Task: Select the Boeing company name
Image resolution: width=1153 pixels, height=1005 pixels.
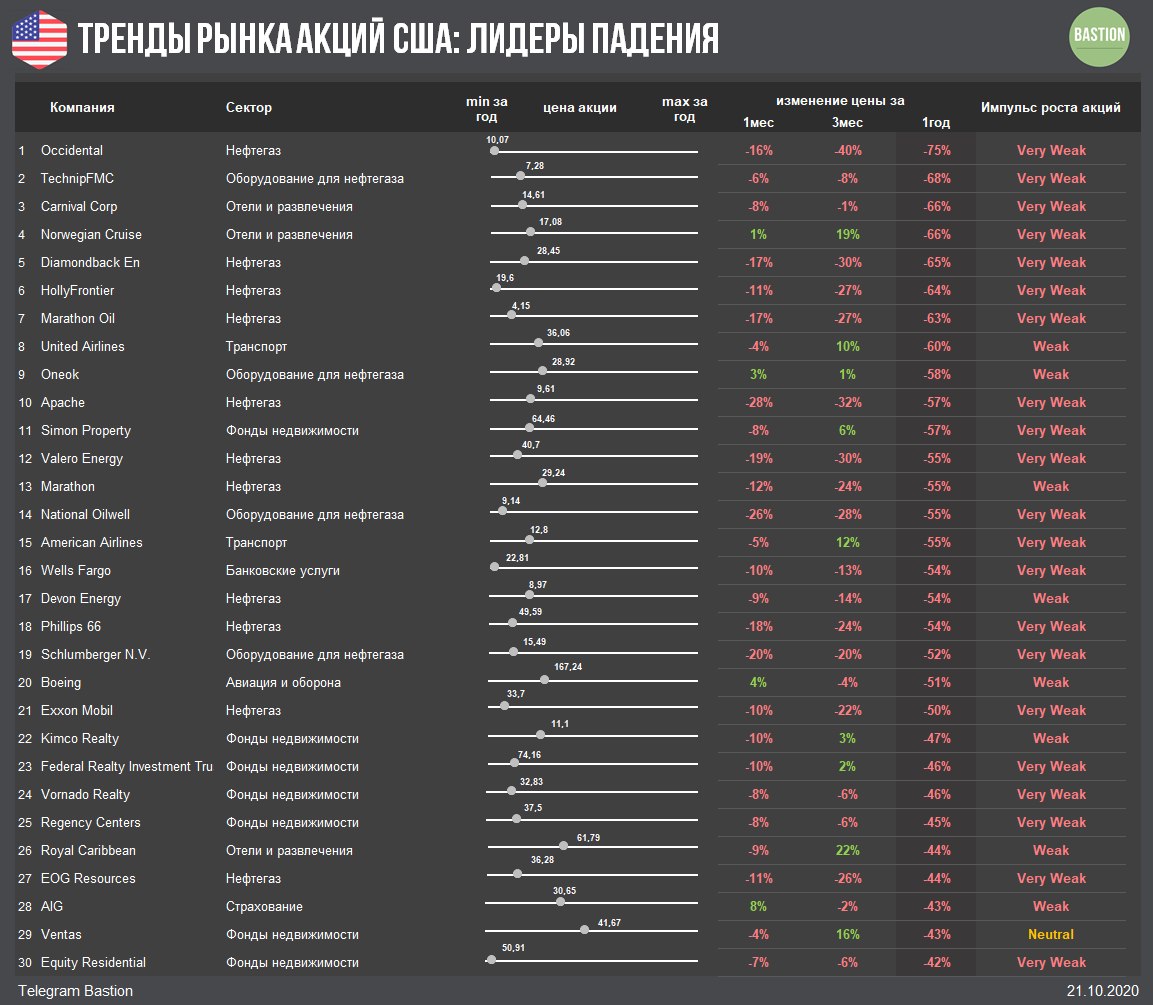Action: [x=61, y=682]
